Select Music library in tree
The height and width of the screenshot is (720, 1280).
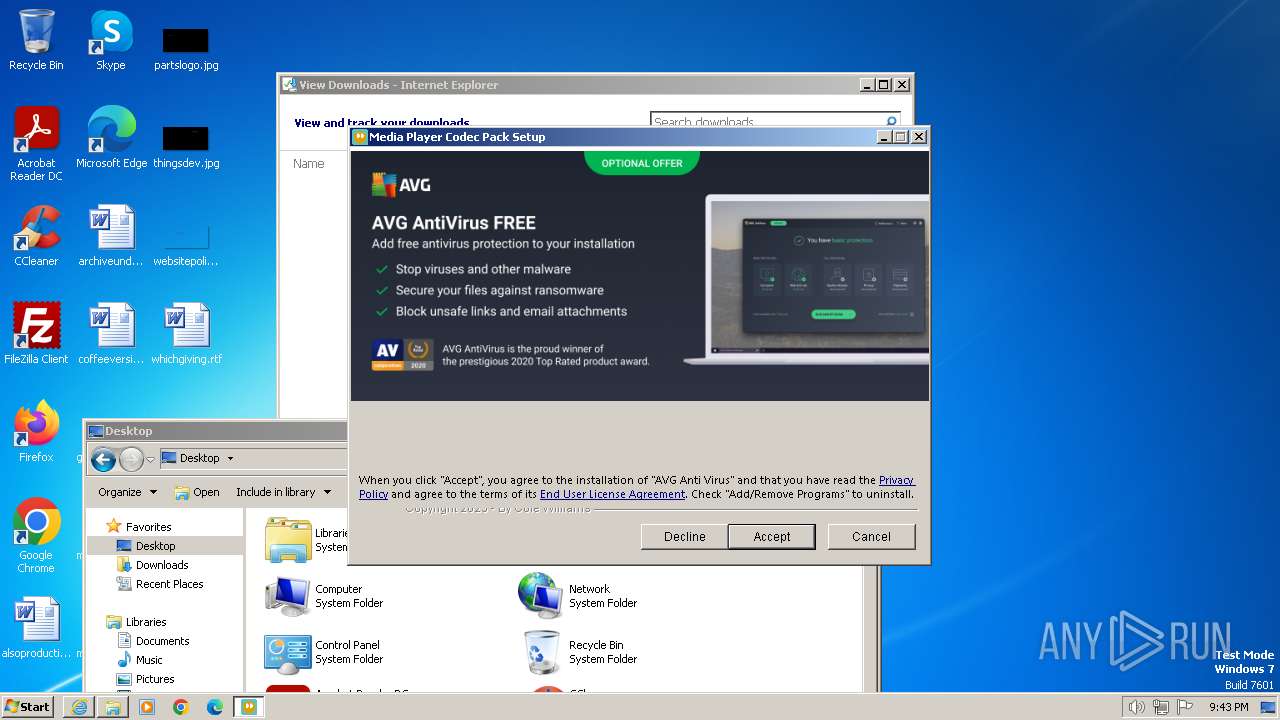(x=149, y=660)
